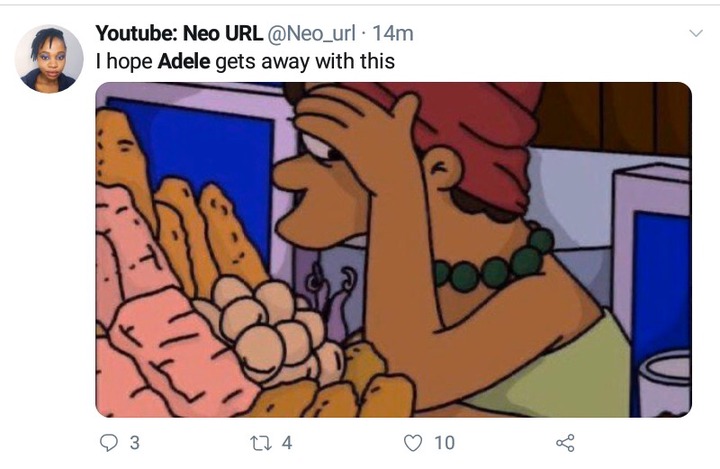
Task: Click the like count 10
Action: click(444, 442)
